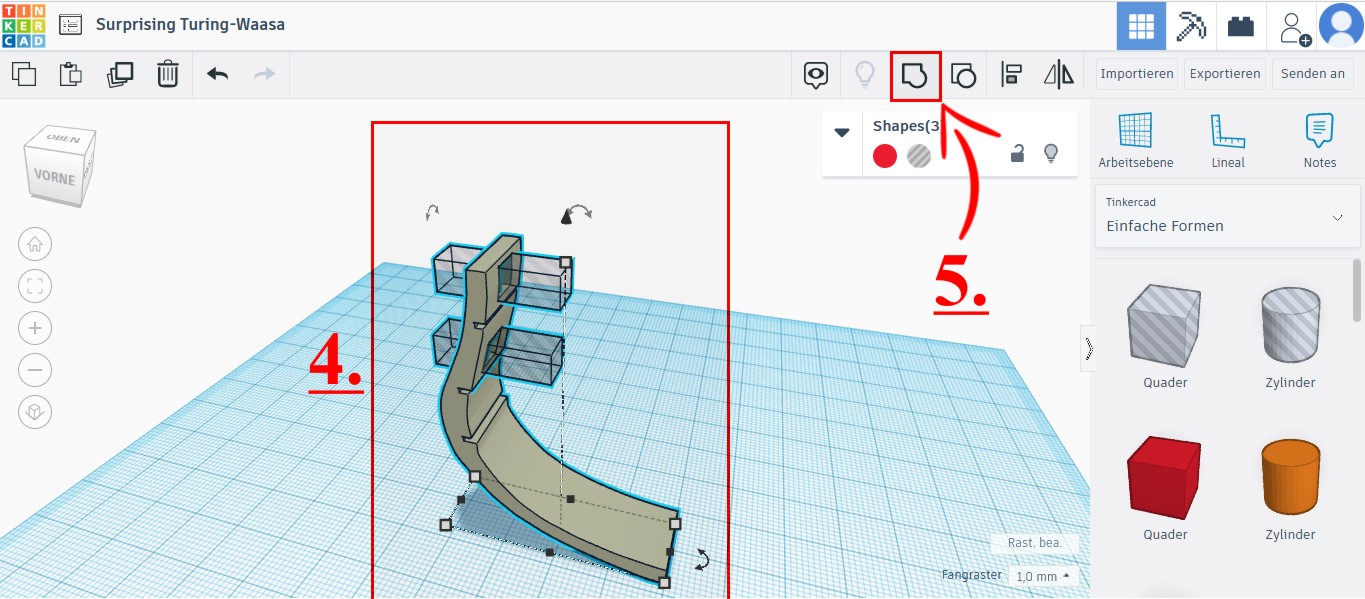Switch to the Bricks view tab
This screenshot has height=599, width=1365.
pos(1241,26)
